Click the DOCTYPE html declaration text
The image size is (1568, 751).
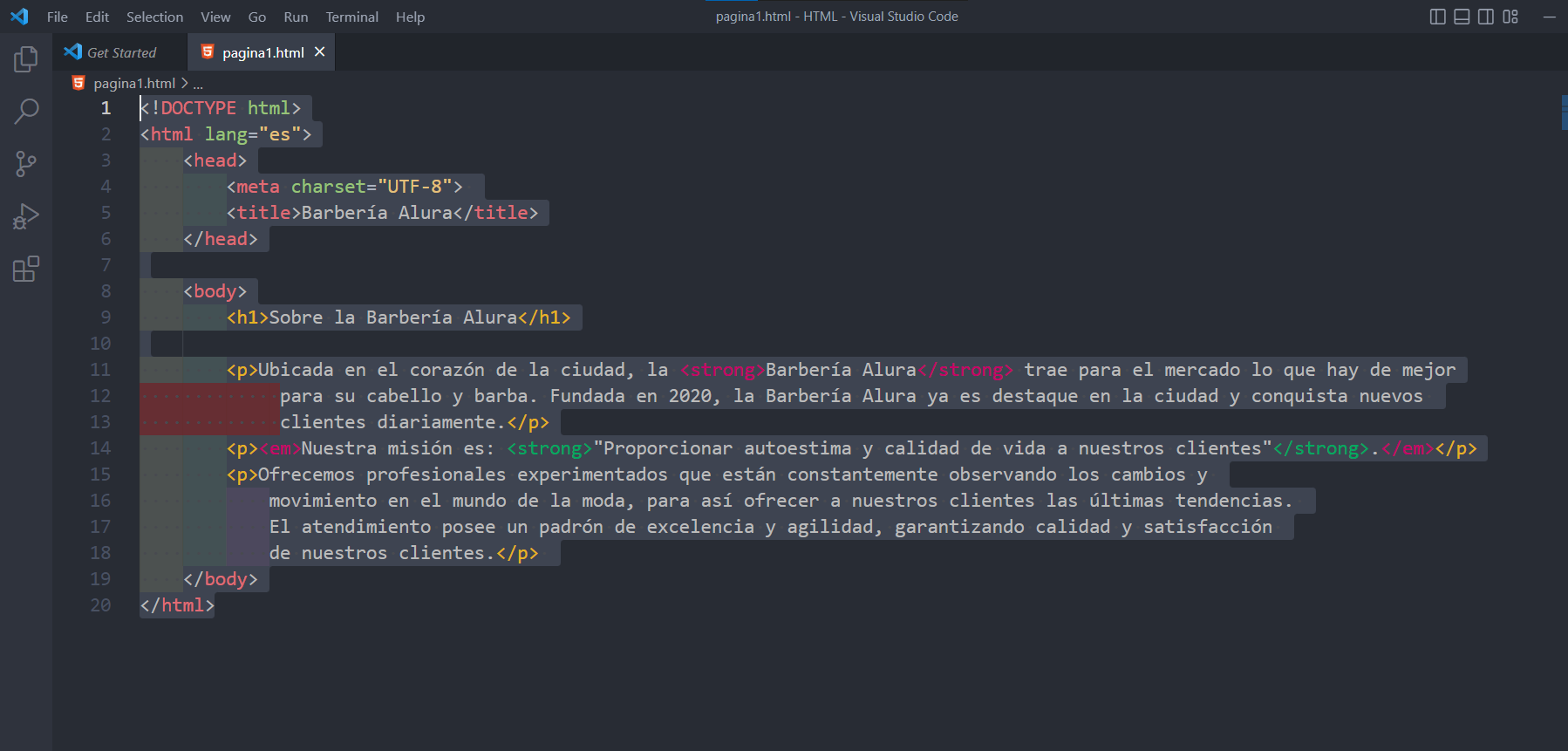coord(221,108)
